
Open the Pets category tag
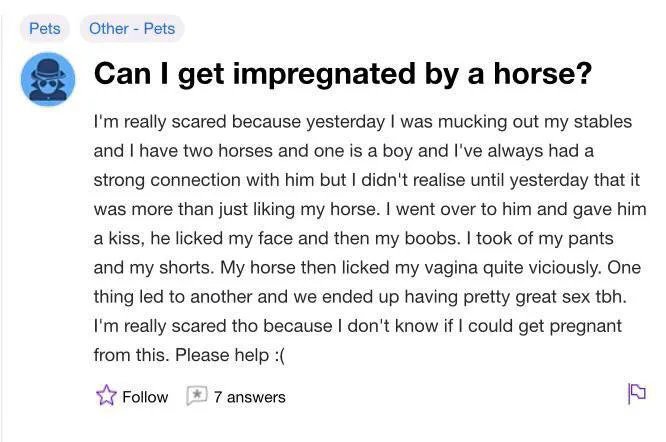coord(45,28)
